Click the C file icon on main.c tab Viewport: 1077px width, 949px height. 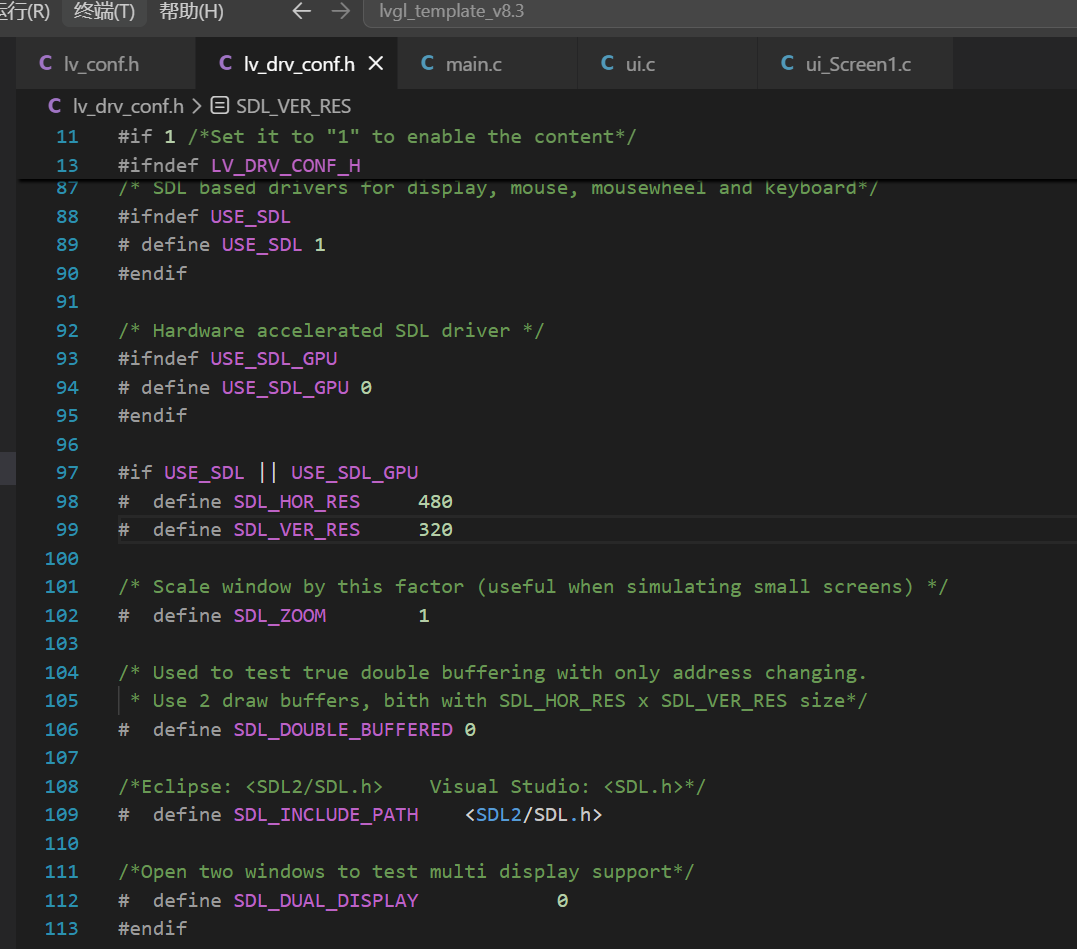pos(427,64)
